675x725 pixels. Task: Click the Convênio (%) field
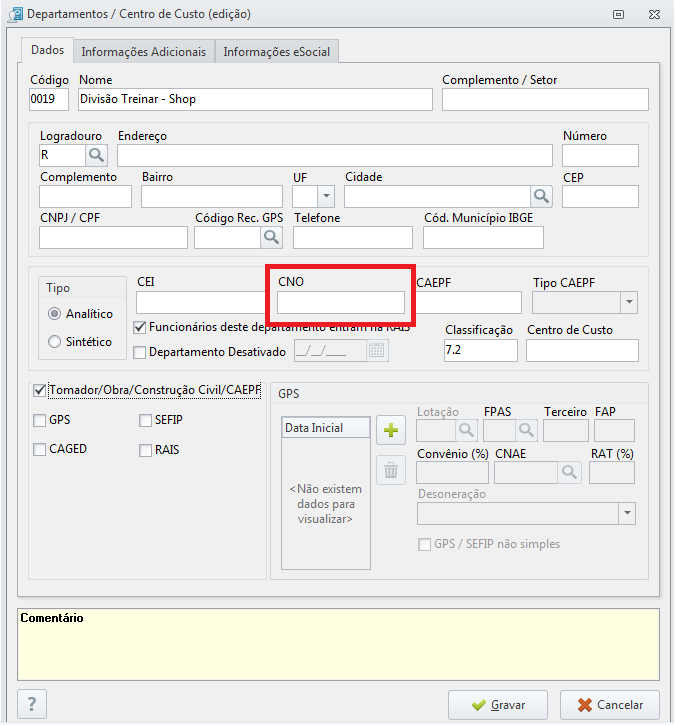(452, 473)
